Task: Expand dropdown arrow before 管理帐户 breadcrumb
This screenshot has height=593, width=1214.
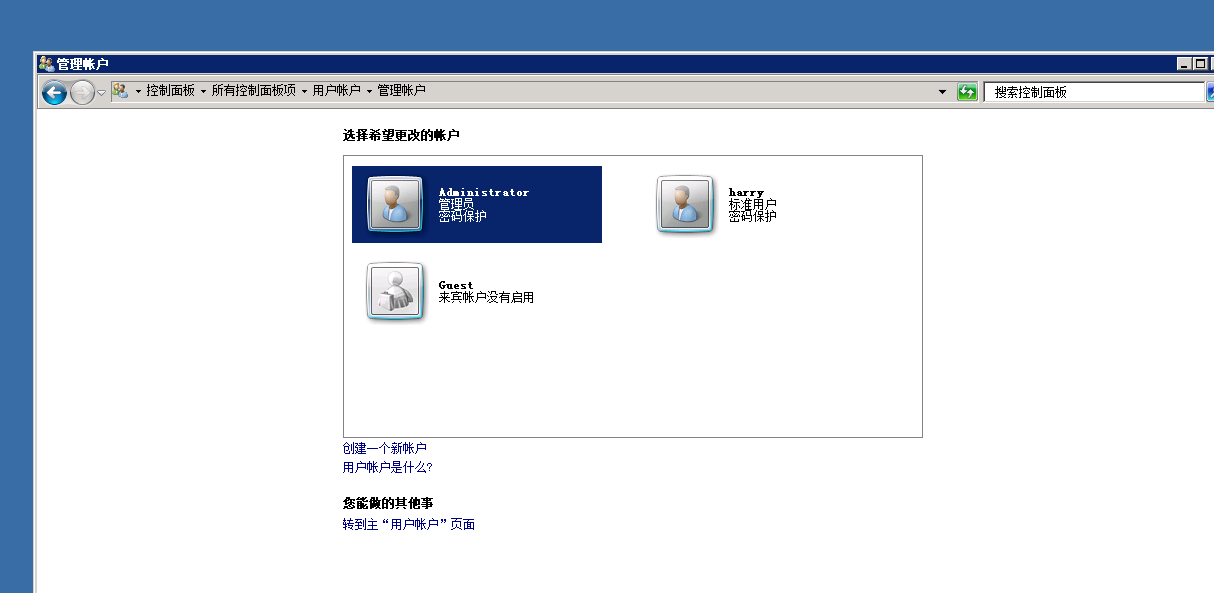Action: (369, 91)
